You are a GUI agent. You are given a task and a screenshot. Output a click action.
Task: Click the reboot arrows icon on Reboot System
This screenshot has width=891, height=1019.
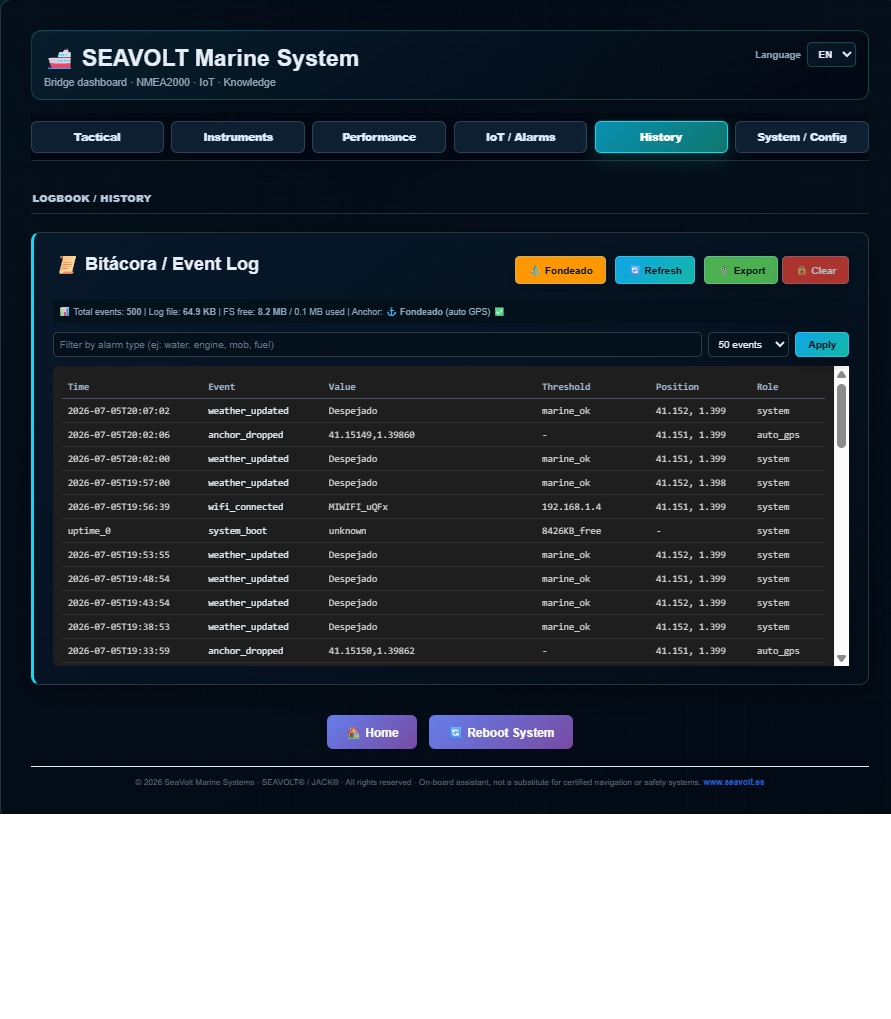click(x=456, y=732)
